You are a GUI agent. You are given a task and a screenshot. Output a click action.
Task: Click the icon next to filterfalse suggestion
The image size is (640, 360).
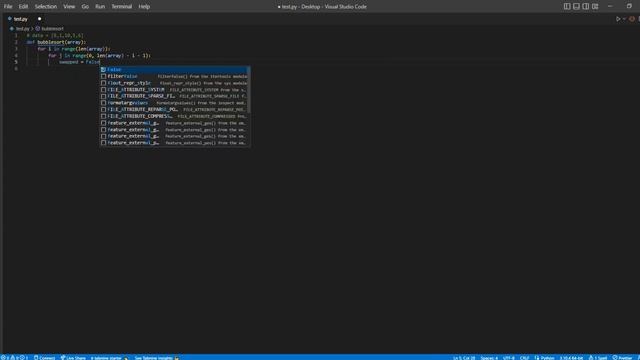click(x=104, y=76)
